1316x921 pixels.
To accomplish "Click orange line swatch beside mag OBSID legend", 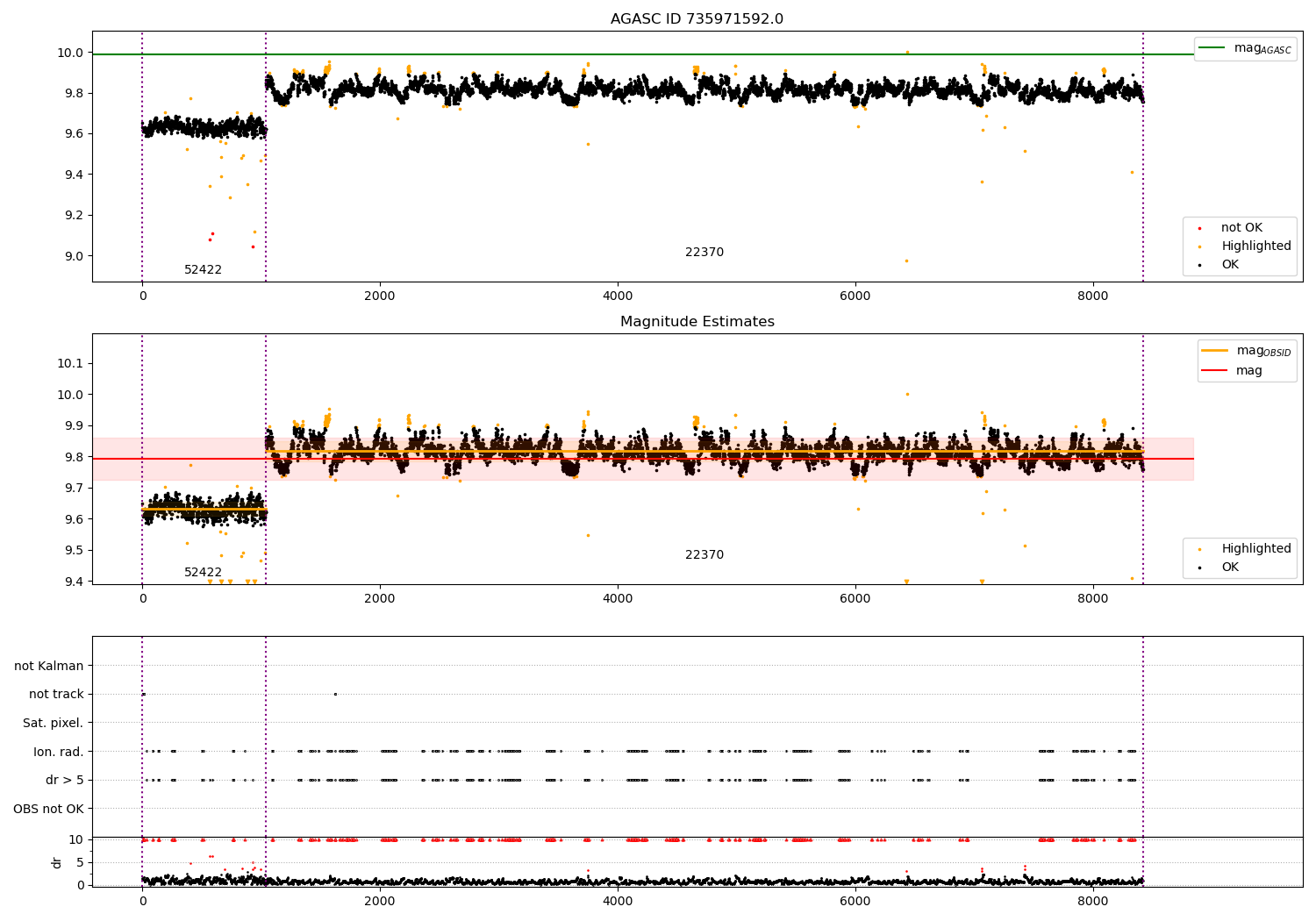I will click(1215, 351).
